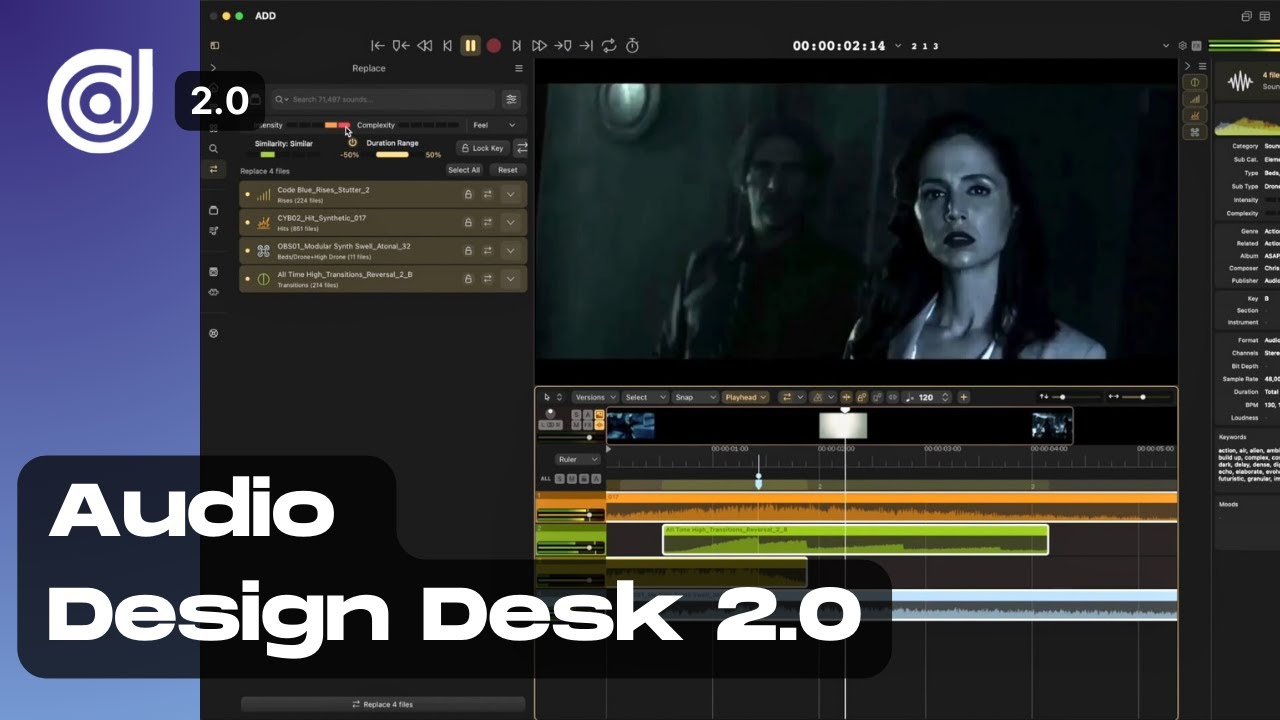
Task: Step back one frame
Action: [447, 46]
